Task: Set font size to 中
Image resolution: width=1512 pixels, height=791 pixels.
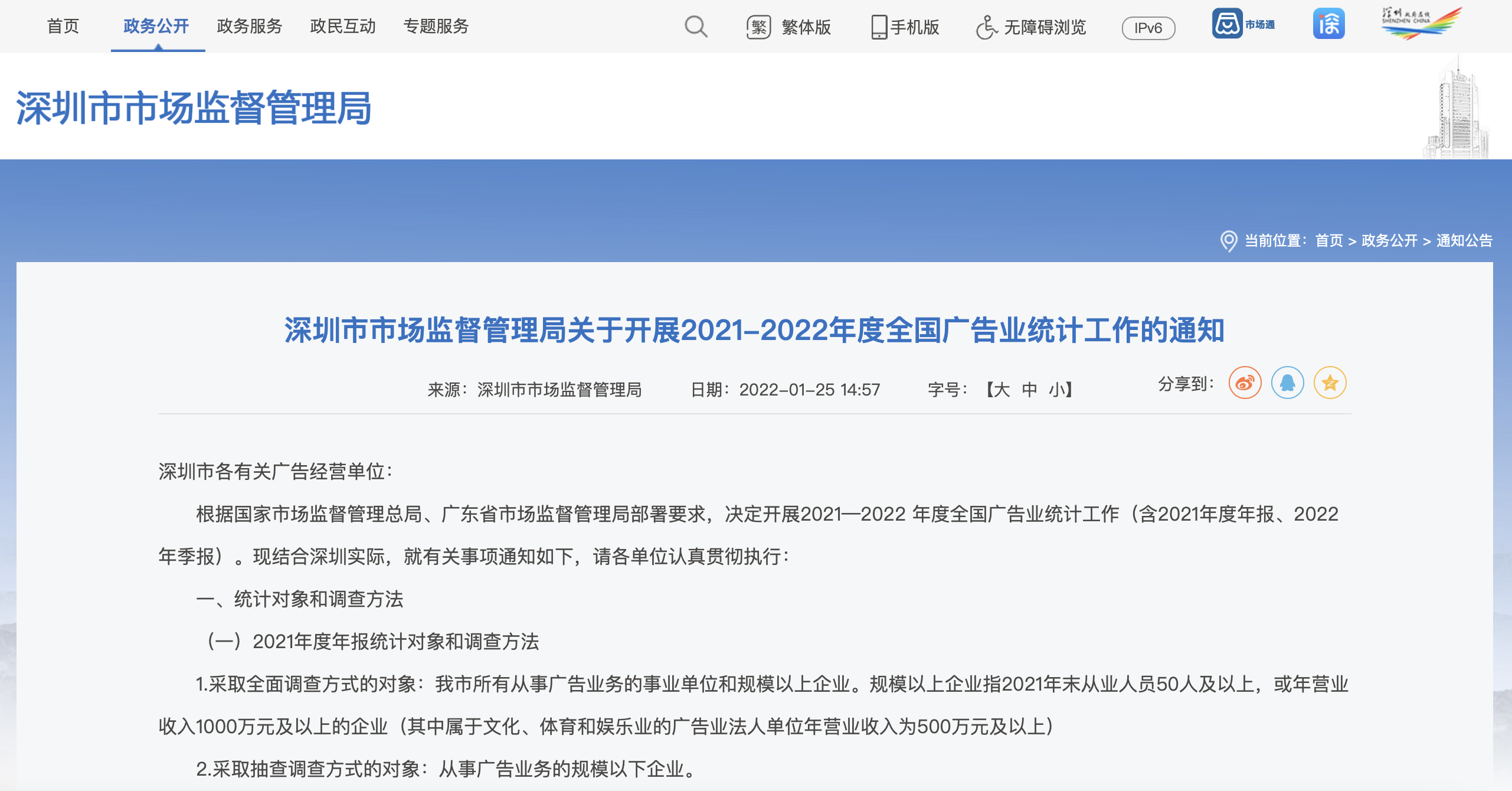Action: pyautogui.click(x=1029, y=390)
